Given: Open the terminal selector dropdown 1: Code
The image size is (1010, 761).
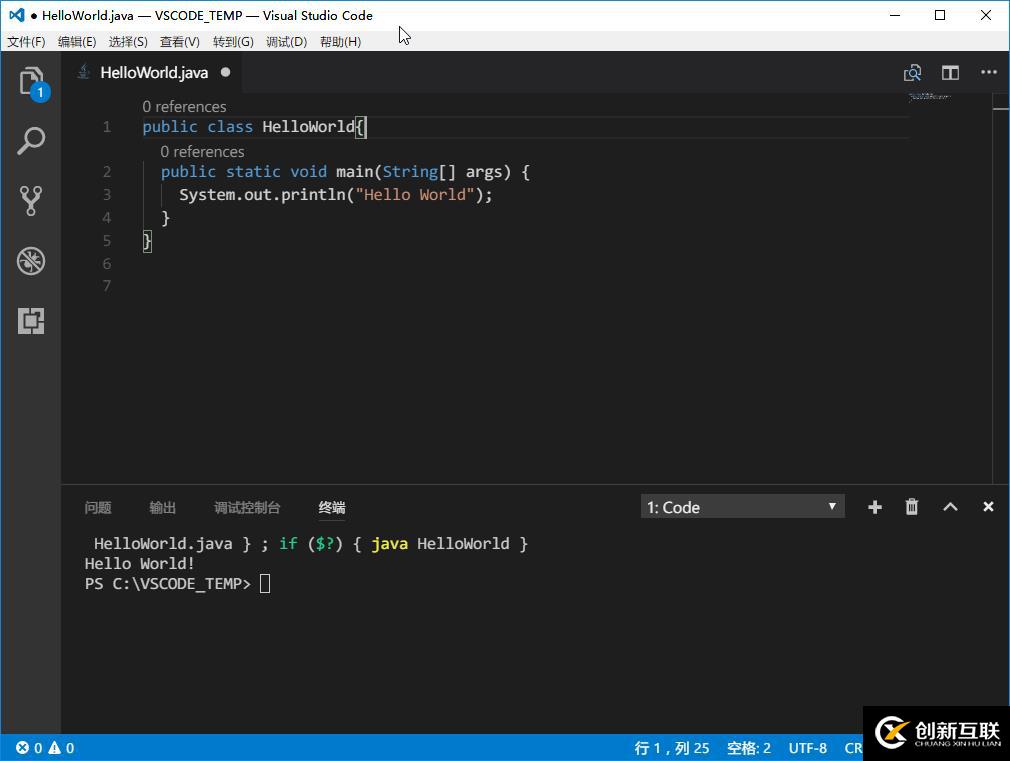Looking at the screenshot, I should (742, 506).
